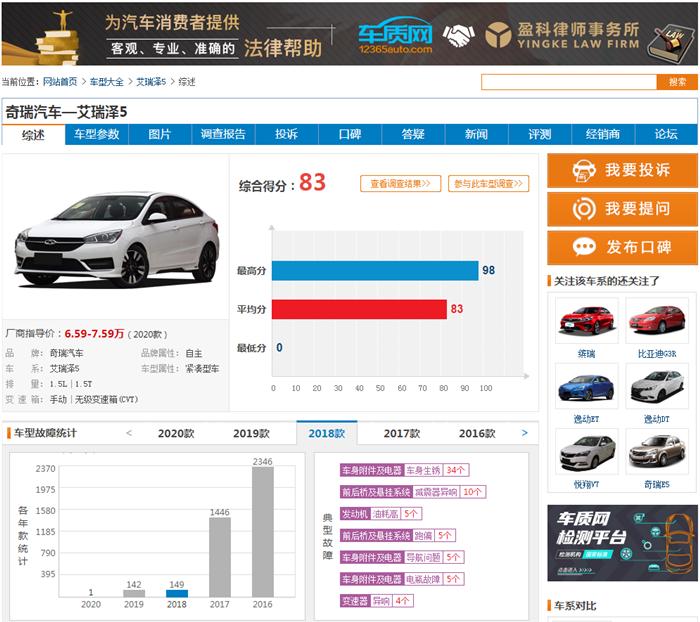700x622 pixels.
Task: Click the 车质网 12365auto.com logo
Action: click(x=396, y=36)
